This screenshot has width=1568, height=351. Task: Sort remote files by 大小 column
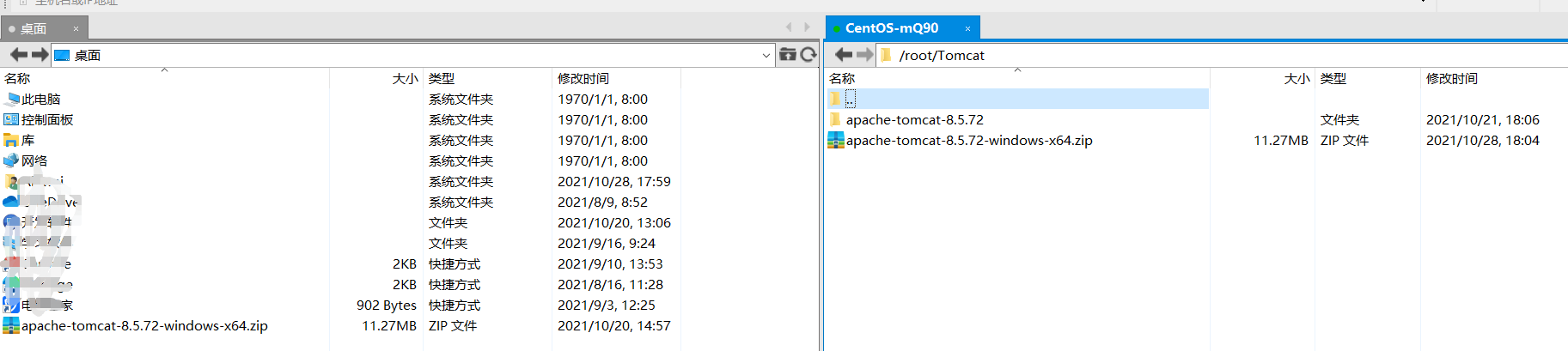[x=1296, y=78]
